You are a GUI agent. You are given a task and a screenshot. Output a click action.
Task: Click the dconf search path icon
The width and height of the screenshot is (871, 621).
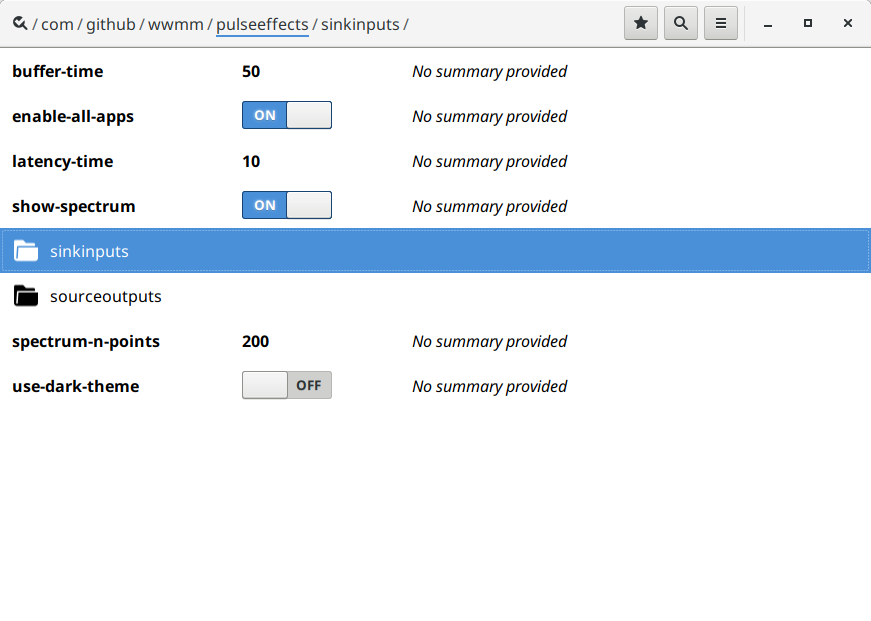[x=20, y=23]
